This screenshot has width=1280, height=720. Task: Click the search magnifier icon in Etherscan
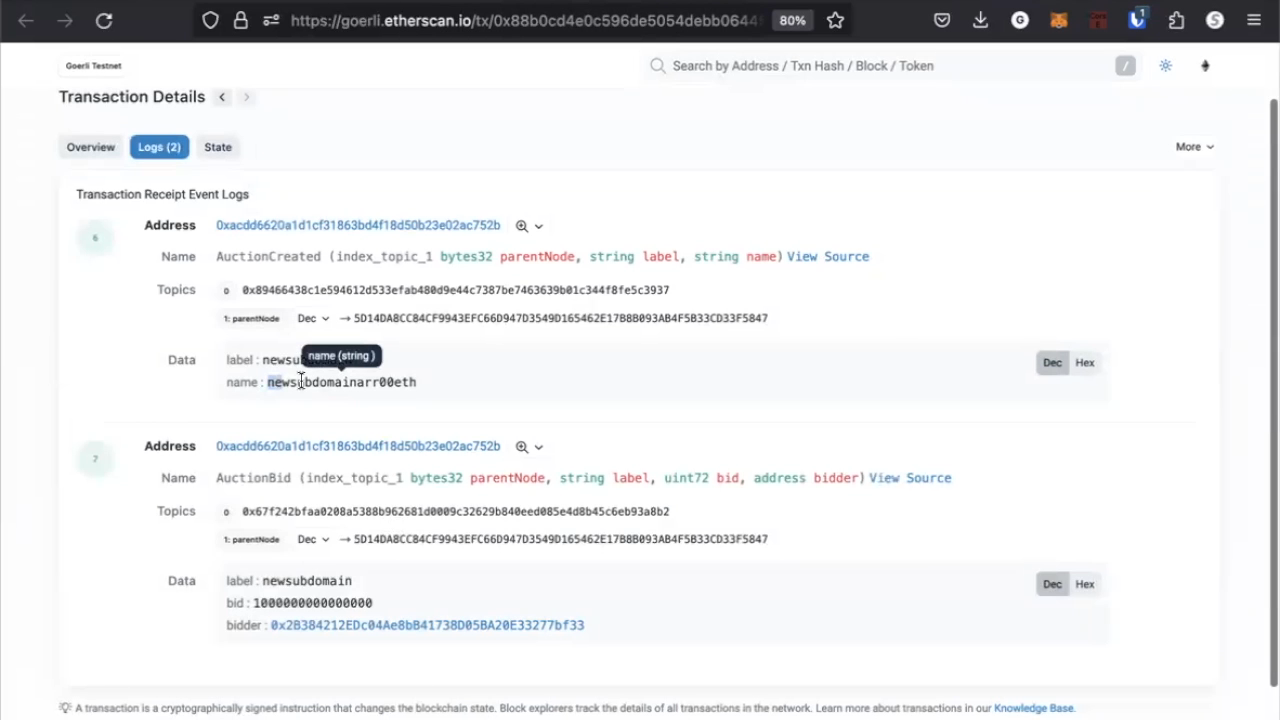pyautogui.click(x=657, y=66)
